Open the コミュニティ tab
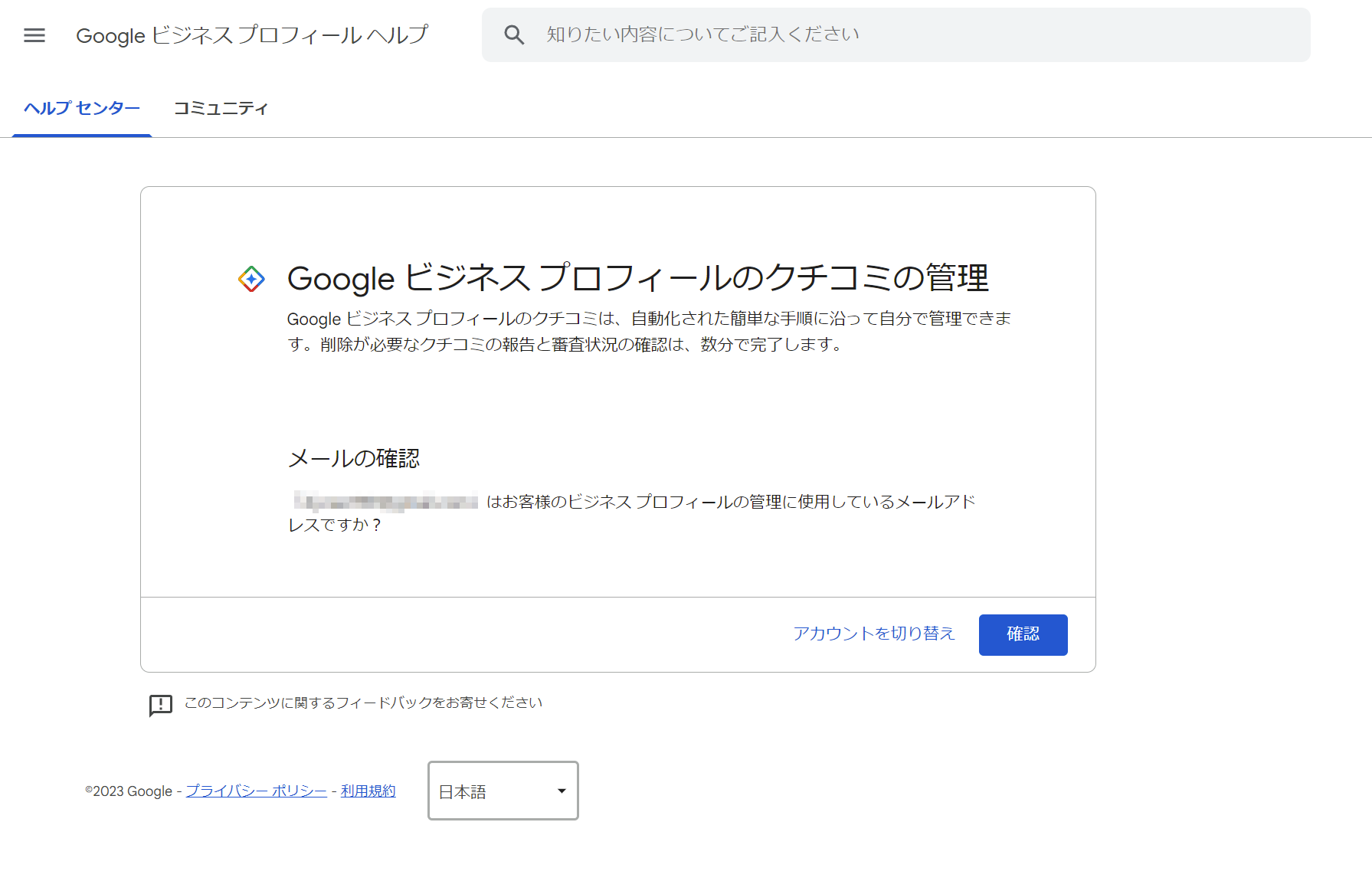This screenshot has height=881, width=1372. [x=221, y=109]
